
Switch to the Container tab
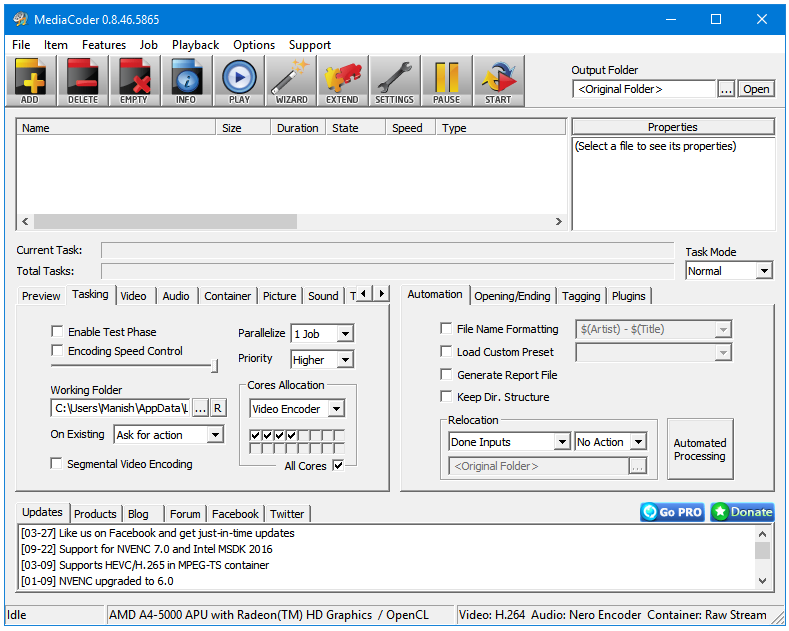227,296
